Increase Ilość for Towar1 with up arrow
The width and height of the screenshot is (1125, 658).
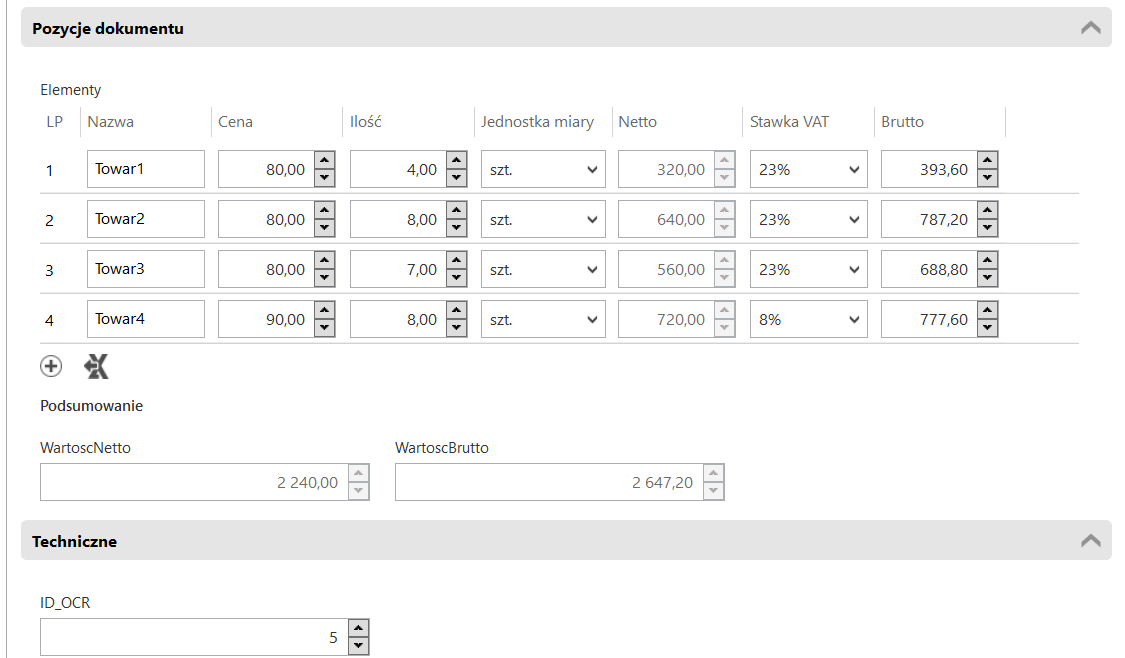pos(456,161)
